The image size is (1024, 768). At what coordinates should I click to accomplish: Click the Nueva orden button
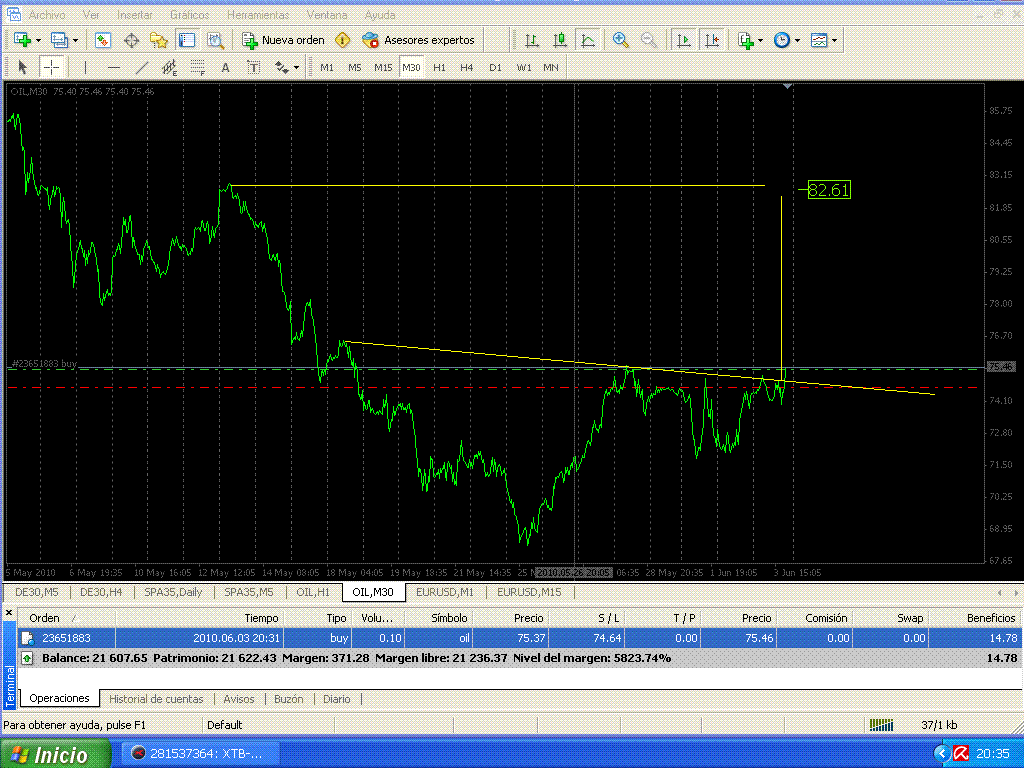coord(284,40)
